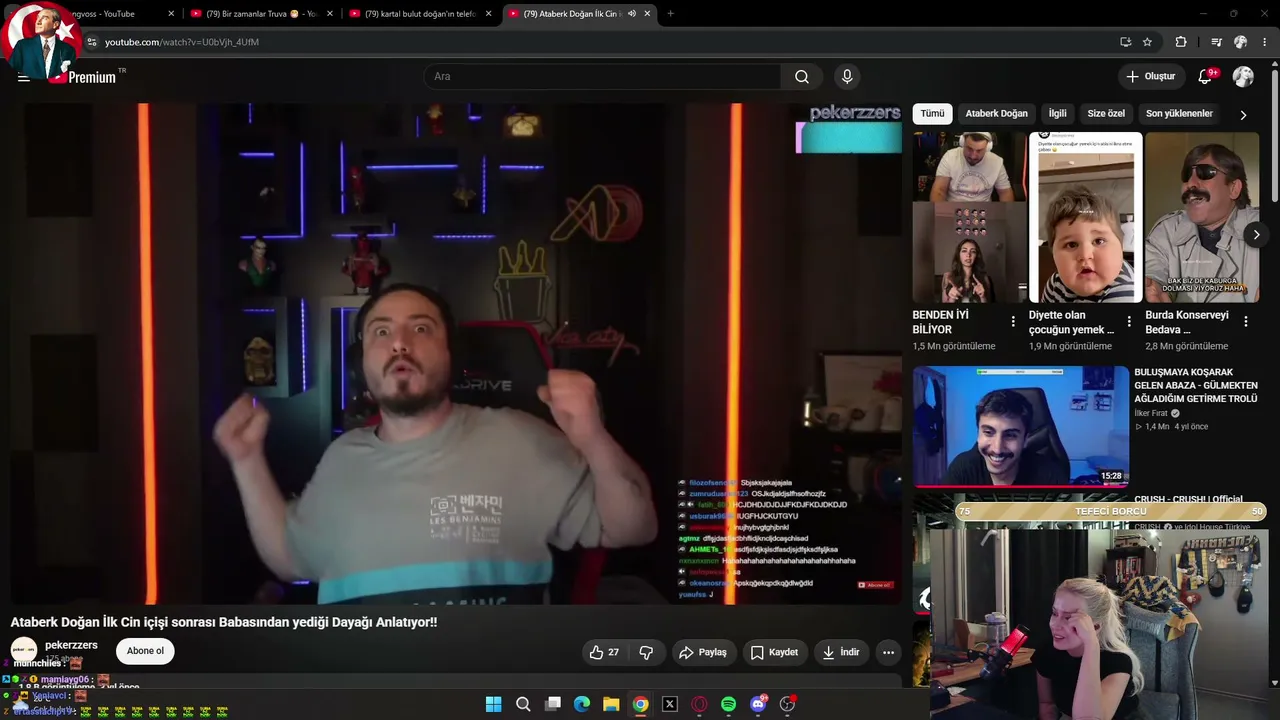This screenshot has width=1280, height=720.
Task: Click the YouTube search magnifier button
Action: point(802,77)
